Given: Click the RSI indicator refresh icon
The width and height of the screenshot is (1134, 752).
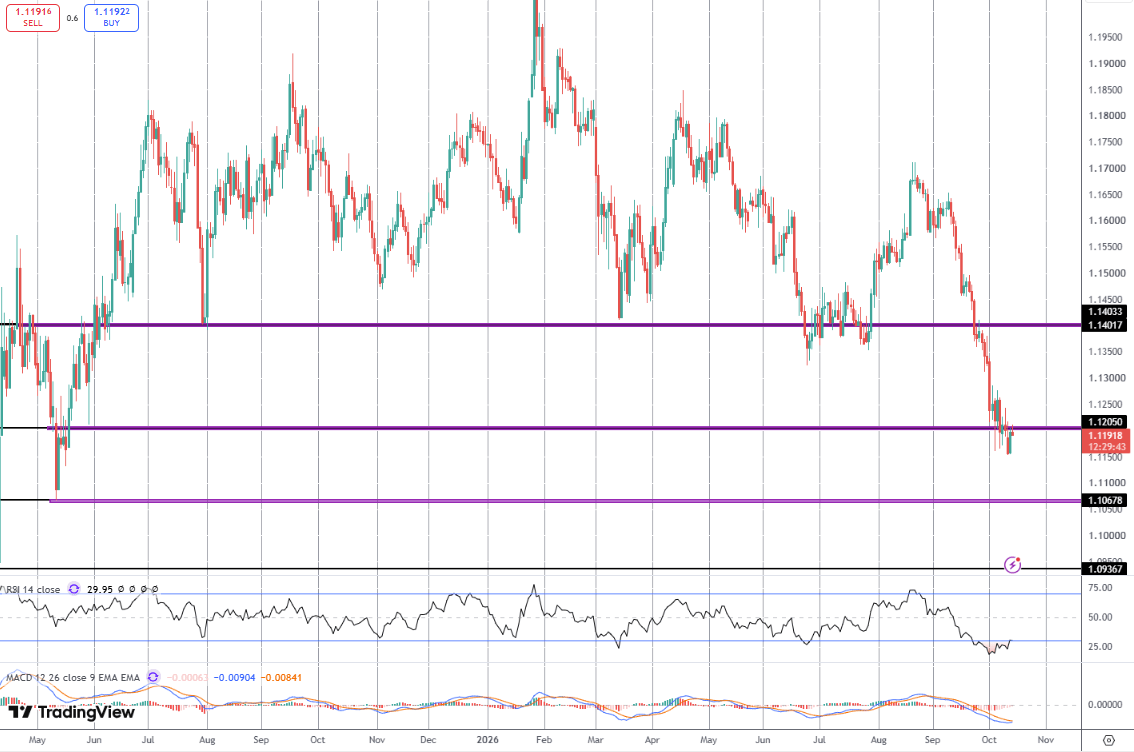Looking at the screenshot, I should point(74,589).
